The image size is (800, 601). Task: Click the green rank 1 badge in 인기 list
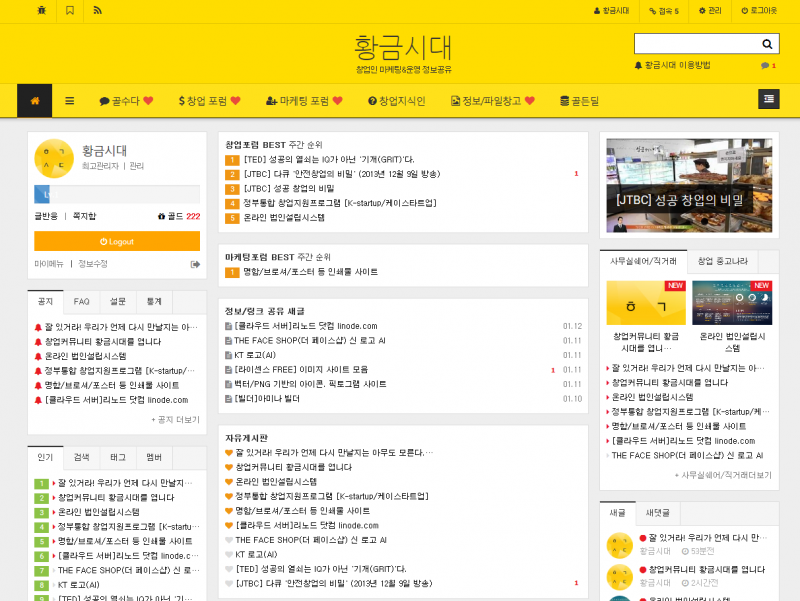(x=41, y=484)
